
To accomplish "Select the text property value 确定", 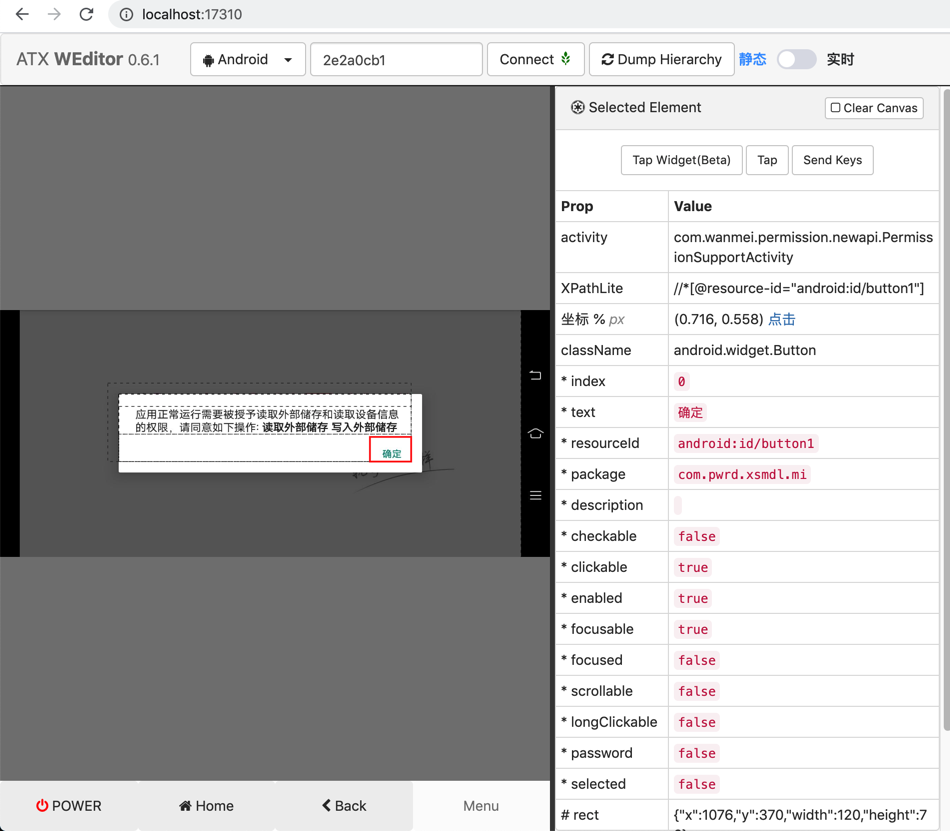I will (690, 412).
